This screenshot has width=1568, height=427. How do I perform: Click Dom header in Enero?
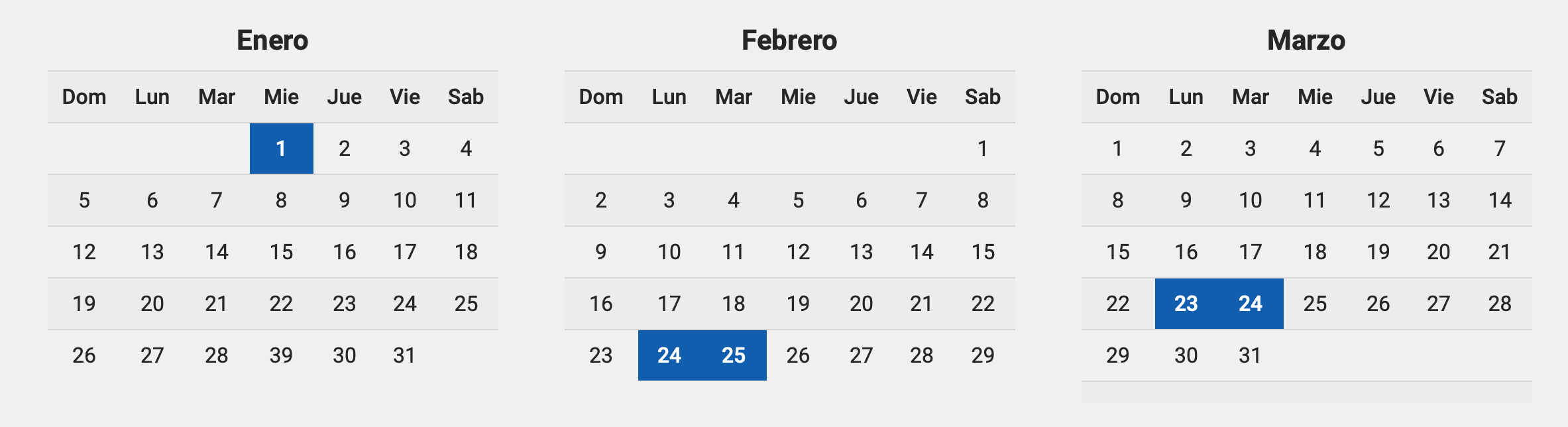point(84,97)
